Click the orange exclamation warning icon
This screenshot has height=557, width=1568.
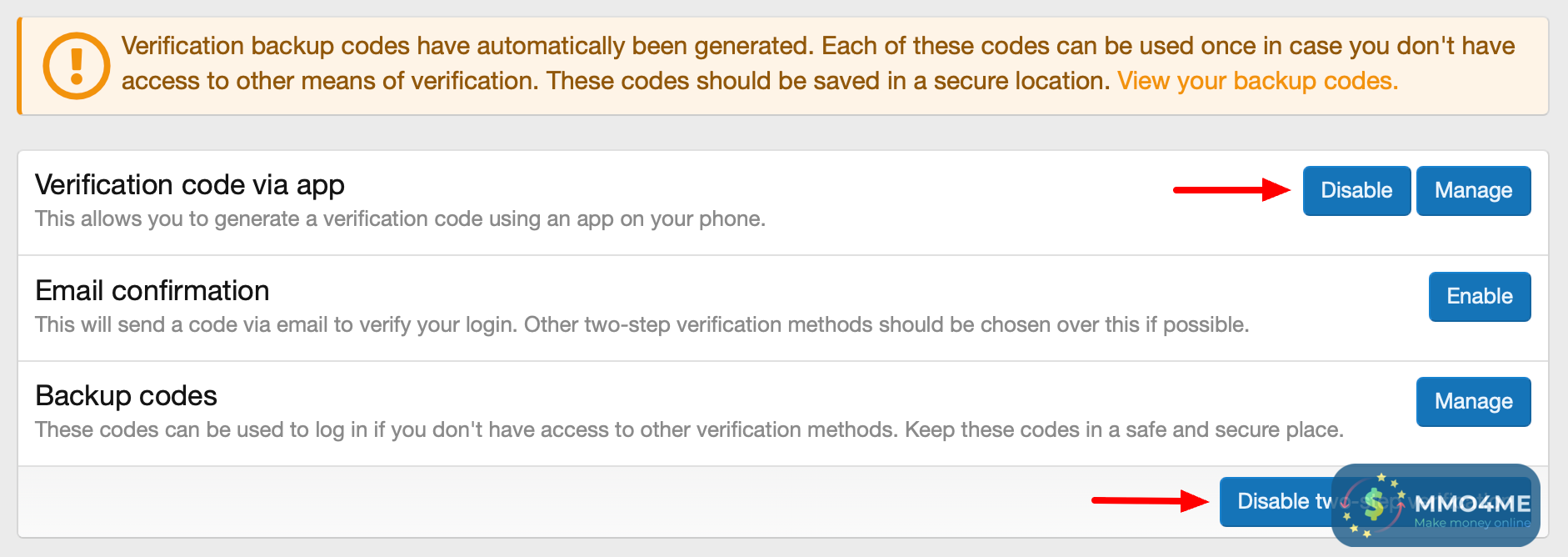[x=76, y=65]
